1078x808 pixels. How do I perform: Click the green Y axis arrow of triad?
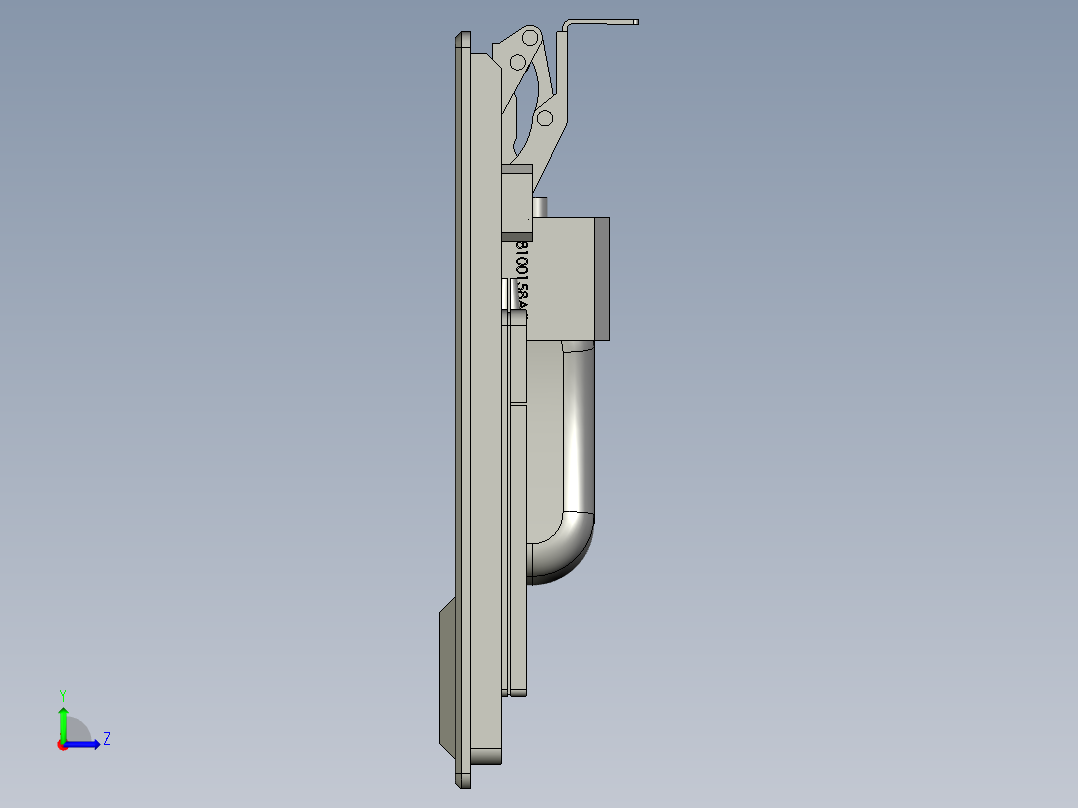point(63,724)
